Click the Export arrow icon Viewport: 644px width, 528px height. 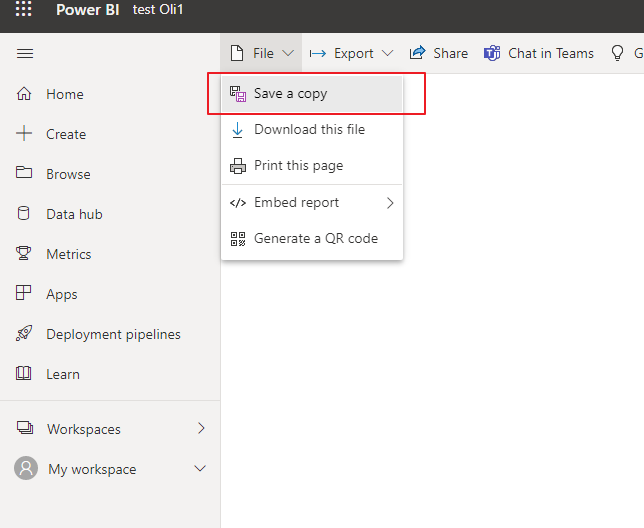[x=318, y=53]
